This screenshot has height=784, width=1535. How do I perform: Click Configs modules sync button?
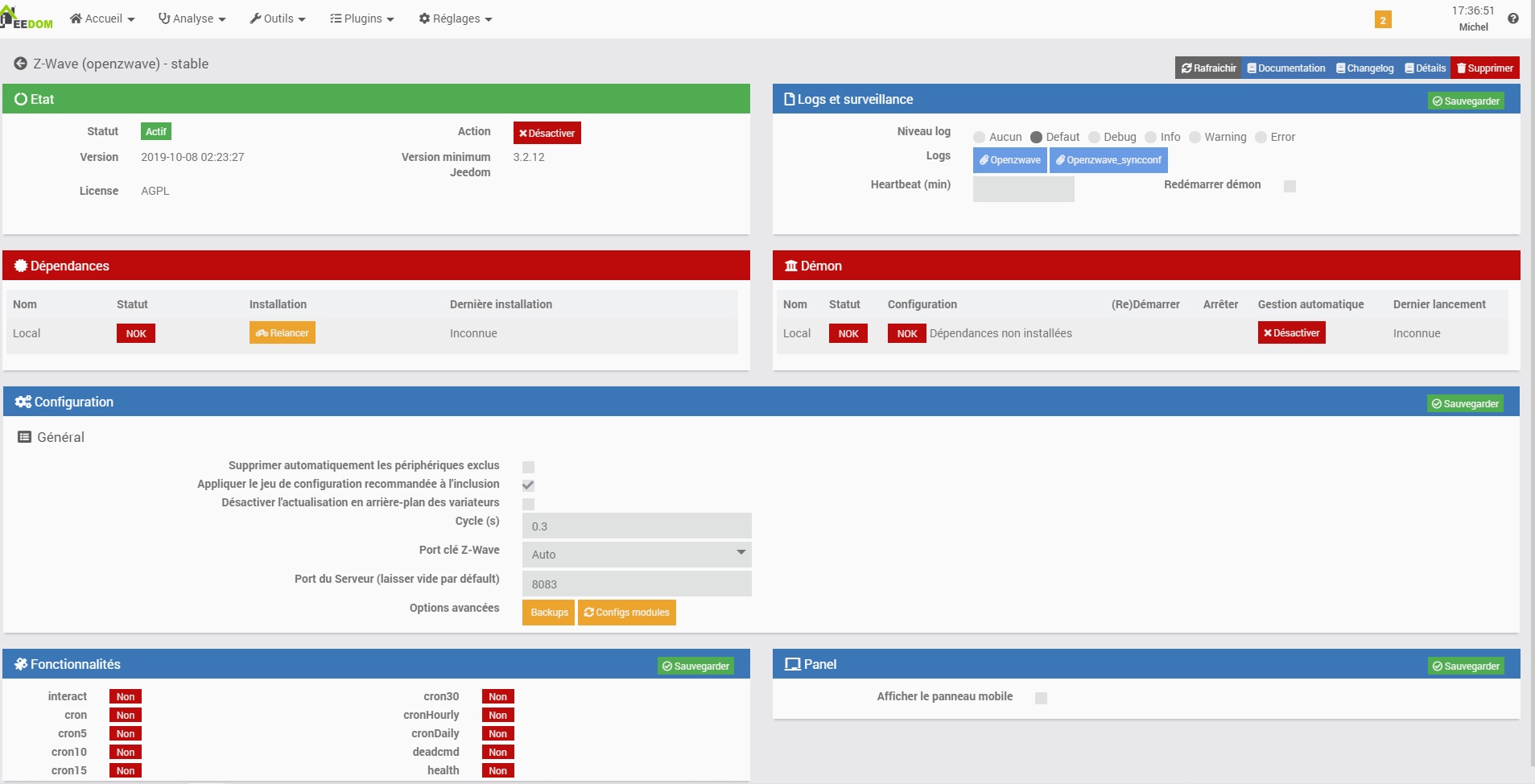point(627,613)
